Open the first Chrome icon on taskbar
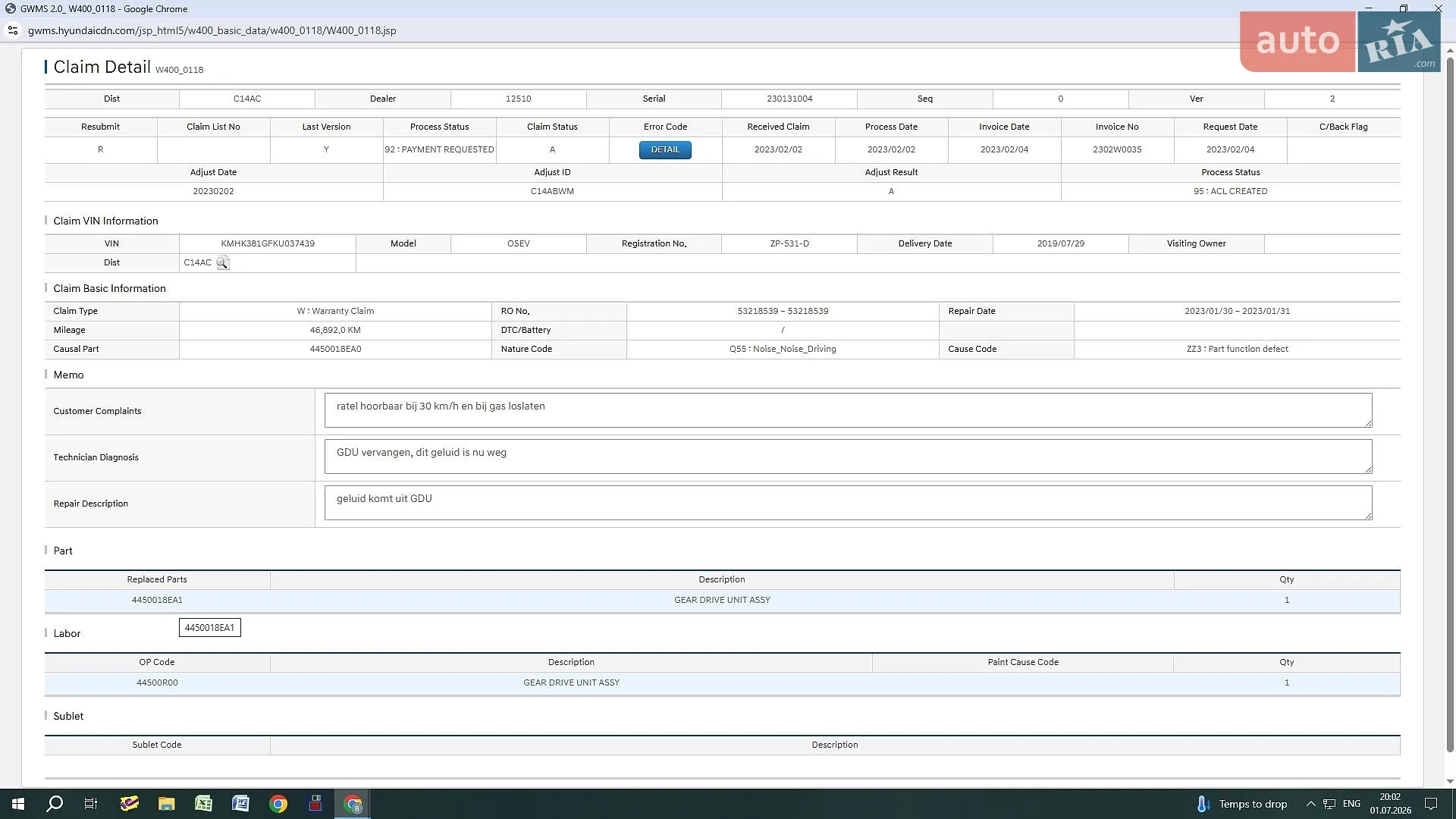The image size is (1456, 819). click(x=278, y=804)
